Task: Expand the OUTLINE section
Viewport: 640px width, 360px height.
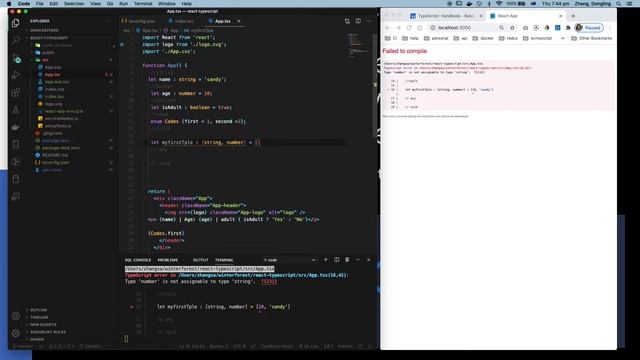Action: click(38, 310)
